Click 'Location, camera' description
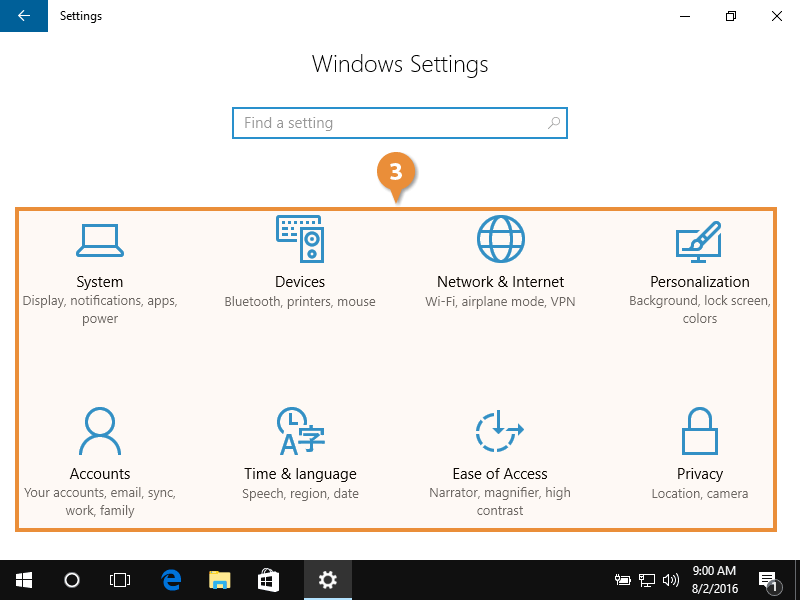800x600 pixels. click(700, 494)
